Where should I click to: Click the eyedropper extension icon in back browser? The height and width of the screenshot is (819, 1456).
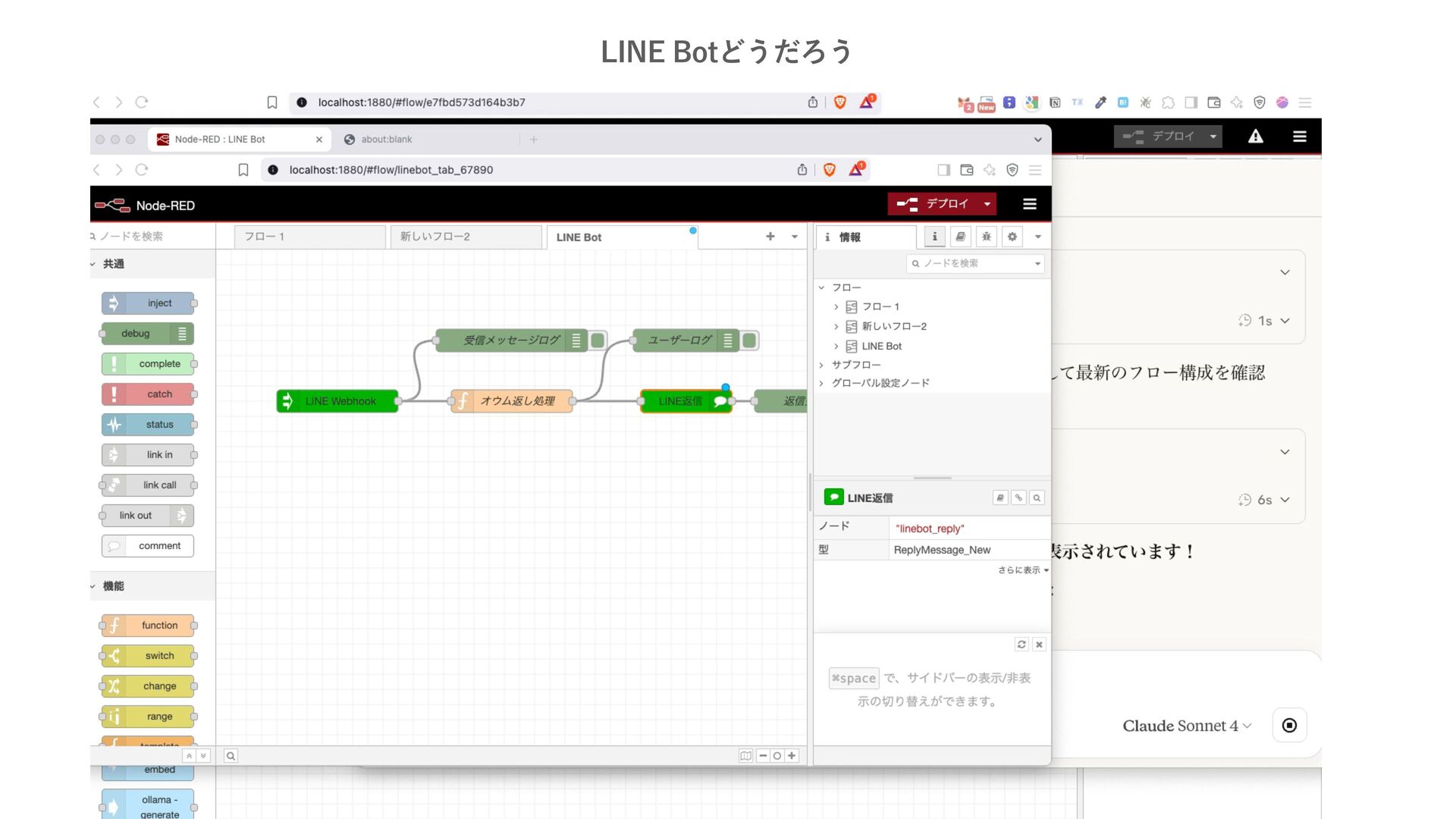[x=1100, y=102]
